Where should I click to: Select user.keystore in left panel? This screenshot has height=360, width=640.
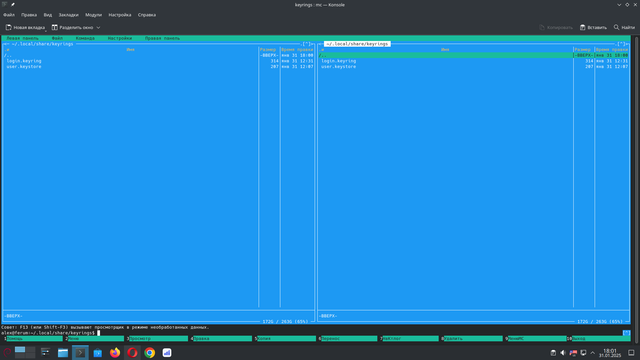24,67
